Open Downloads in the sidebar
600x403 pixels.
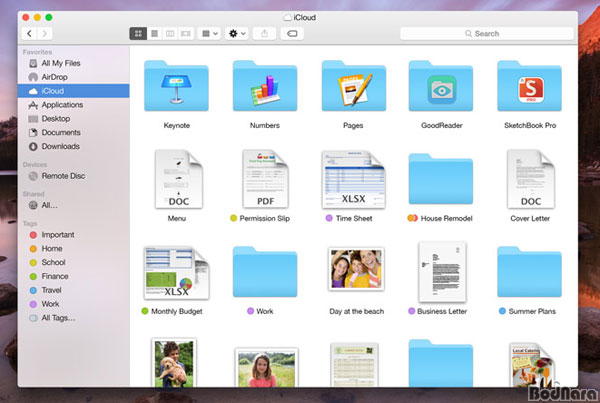point(73,146)
